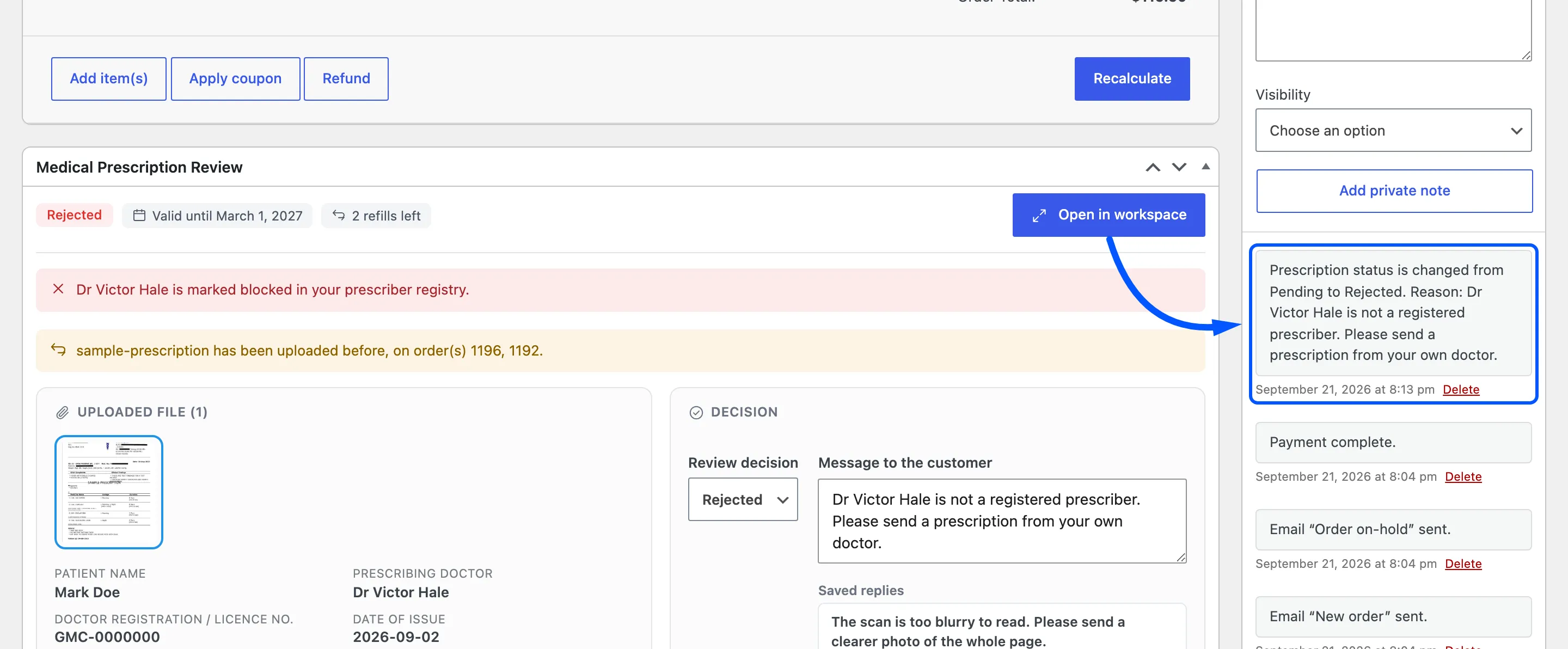Click the Payment complete note text
Screen dimensions: 1568x649
click(x=1332, y=442)
